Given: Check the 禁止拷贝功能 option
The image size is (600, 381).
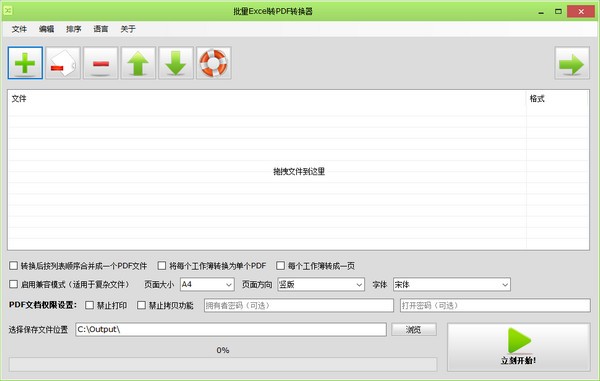Looking at the screenshot, I should pos(141,305).
